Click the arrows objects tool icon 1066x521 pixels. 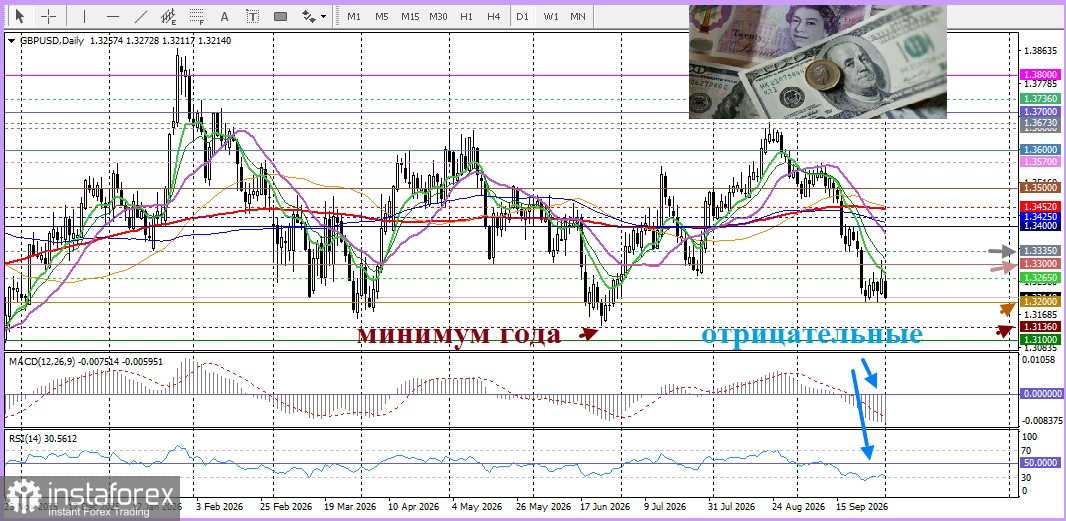(x=309, y=16)
